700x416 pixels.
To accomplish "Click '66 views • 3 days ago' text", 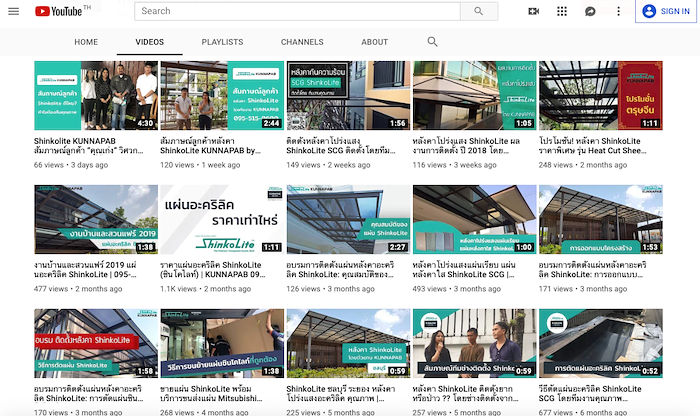I will coord(71,165).
